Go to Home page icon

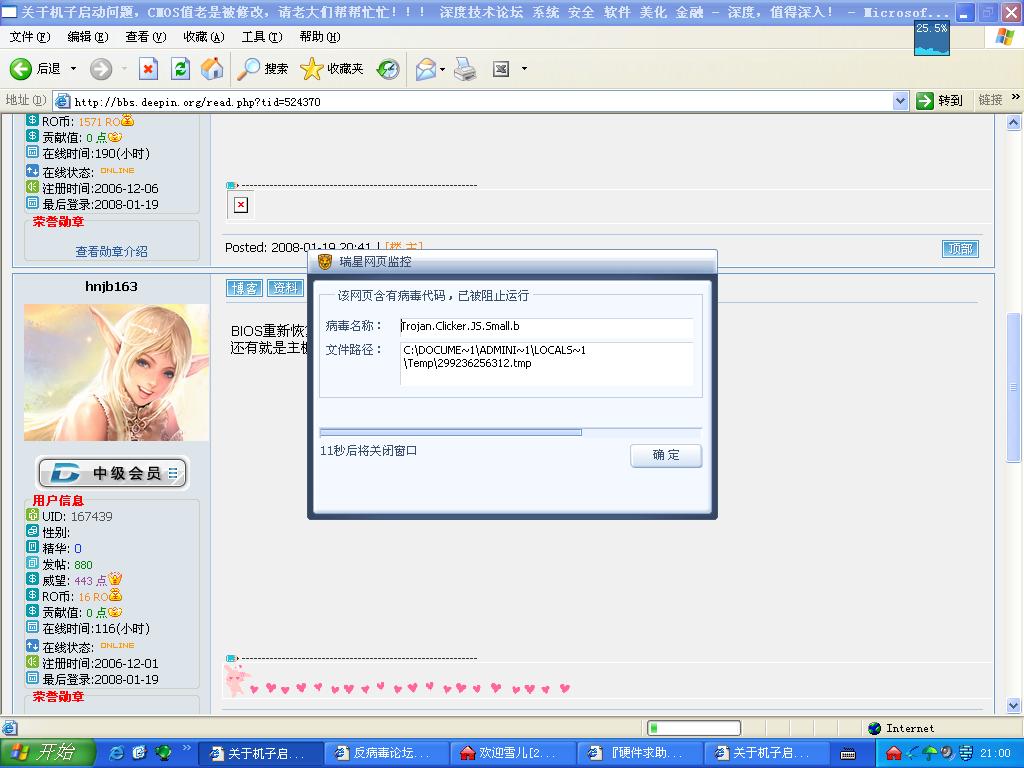212,69
